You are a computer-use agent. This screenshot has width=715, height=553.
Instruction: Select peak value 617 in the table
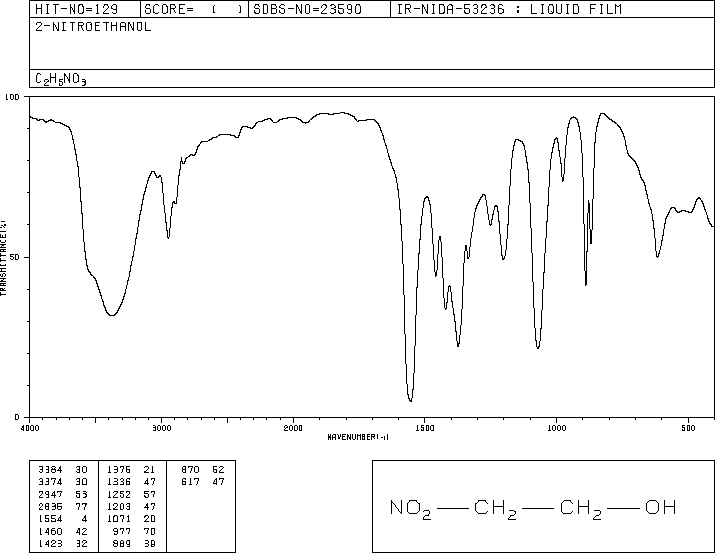190,482
